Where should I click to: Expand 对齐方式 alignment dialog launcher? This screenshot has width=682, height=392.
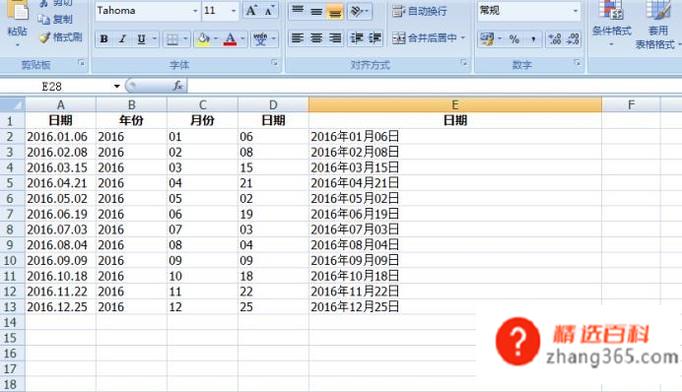(464, 64)
